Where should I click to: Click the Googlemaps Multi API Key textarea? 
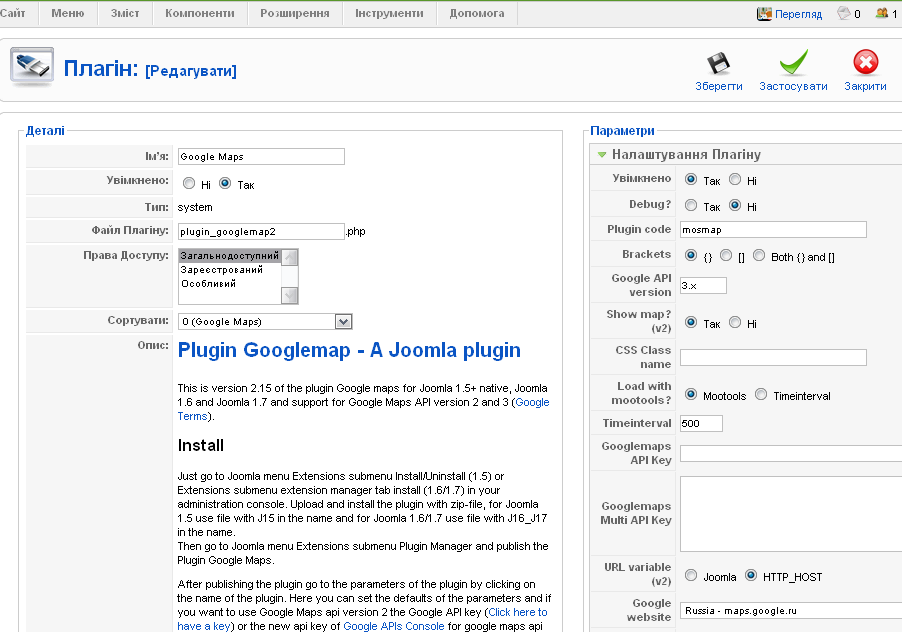pos(791,514)
